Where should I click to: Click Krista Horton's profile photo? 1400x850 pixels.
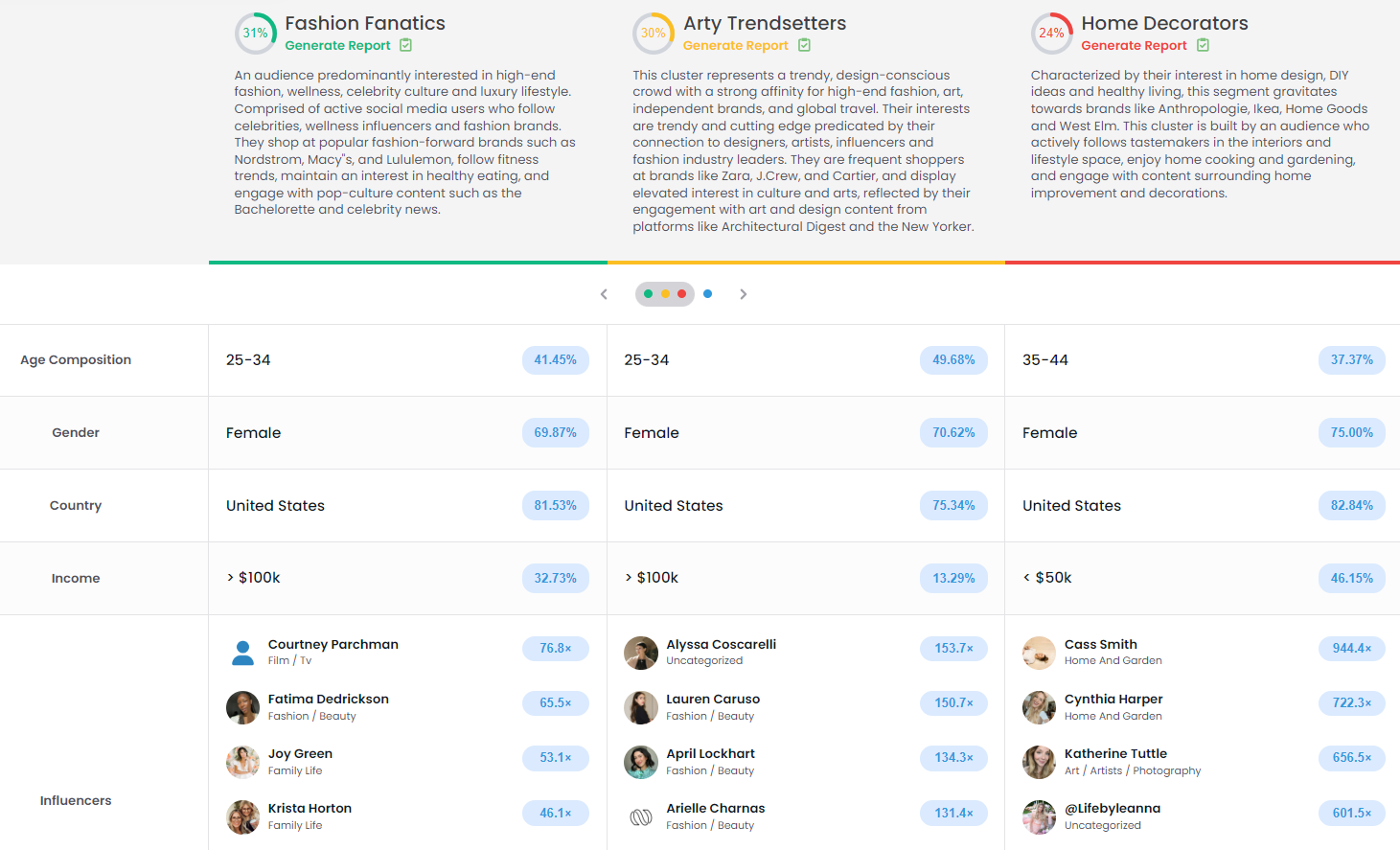(x=242, y=816)
